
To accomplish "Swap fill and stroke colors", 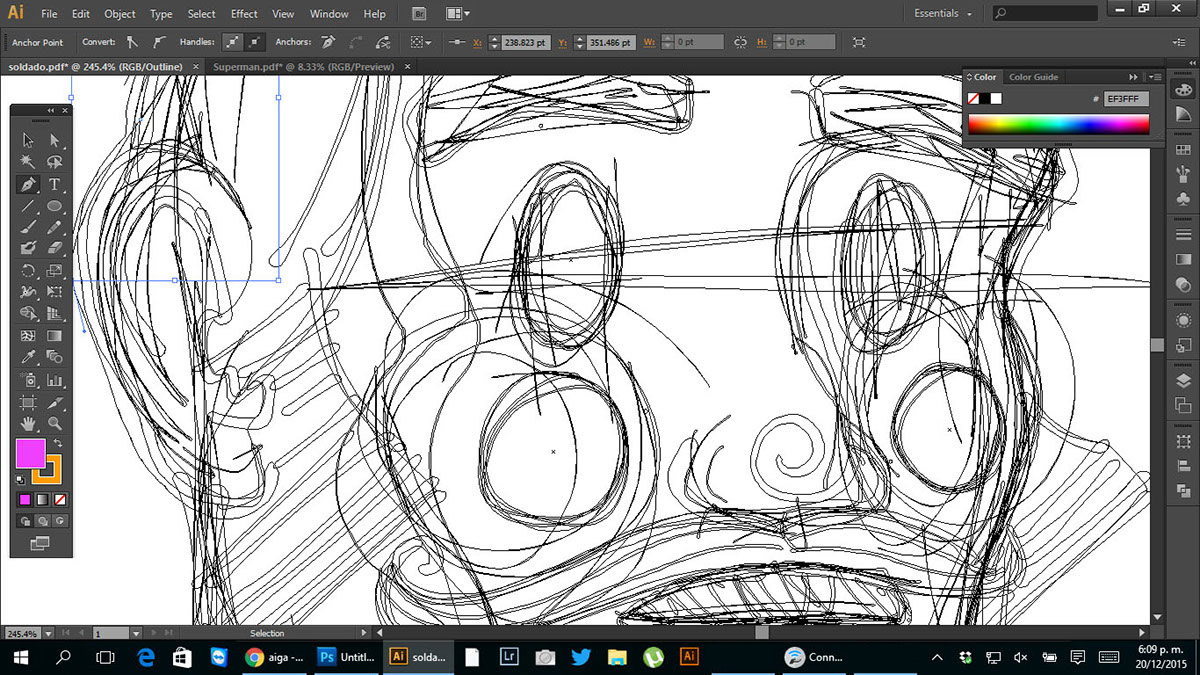I will 58,442.
